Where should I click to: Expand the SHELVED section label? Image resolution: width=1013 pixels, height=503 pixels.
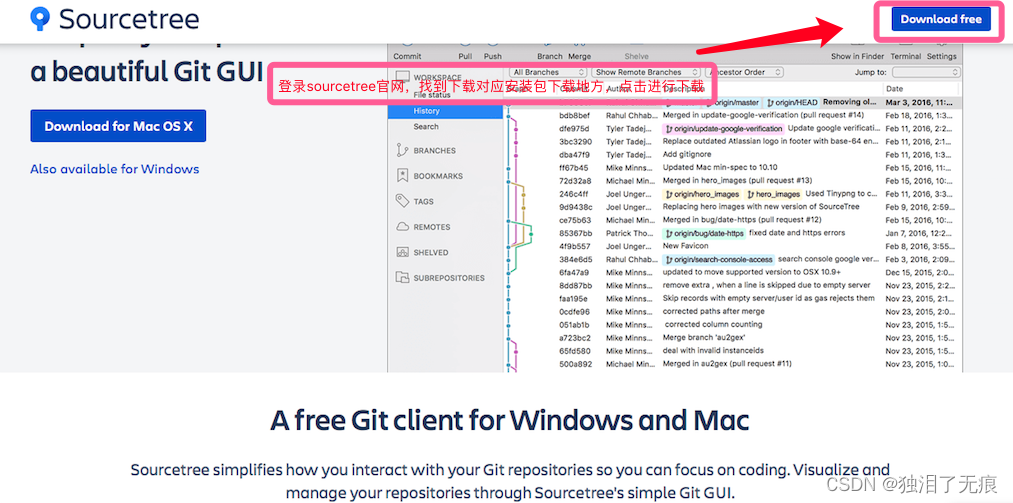(x=430, y=252)
